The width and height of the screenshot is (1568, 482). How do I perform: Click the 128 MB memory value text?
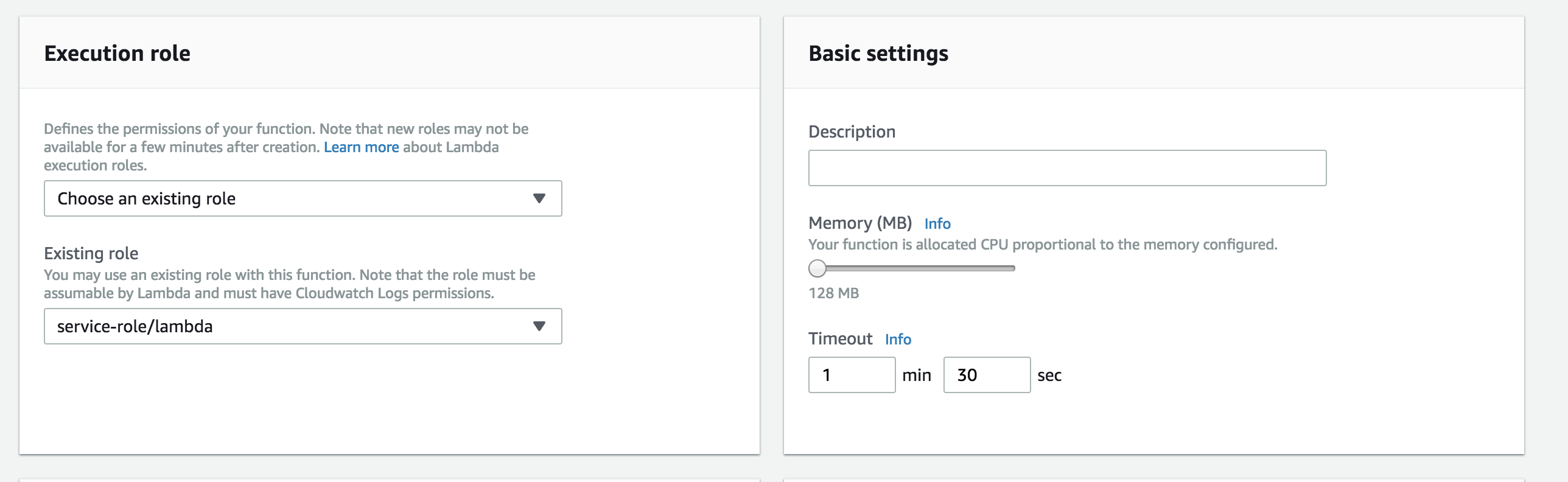(833, 293)
